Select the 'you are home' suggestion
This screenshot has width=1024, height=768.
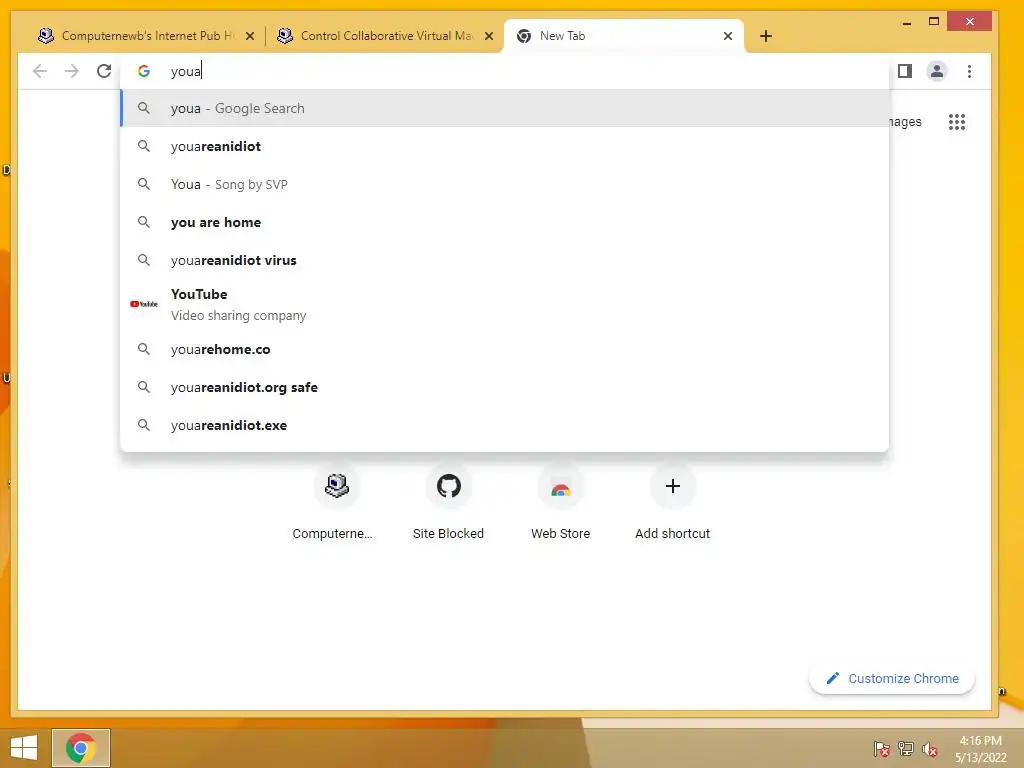click(x=504, y=222)
